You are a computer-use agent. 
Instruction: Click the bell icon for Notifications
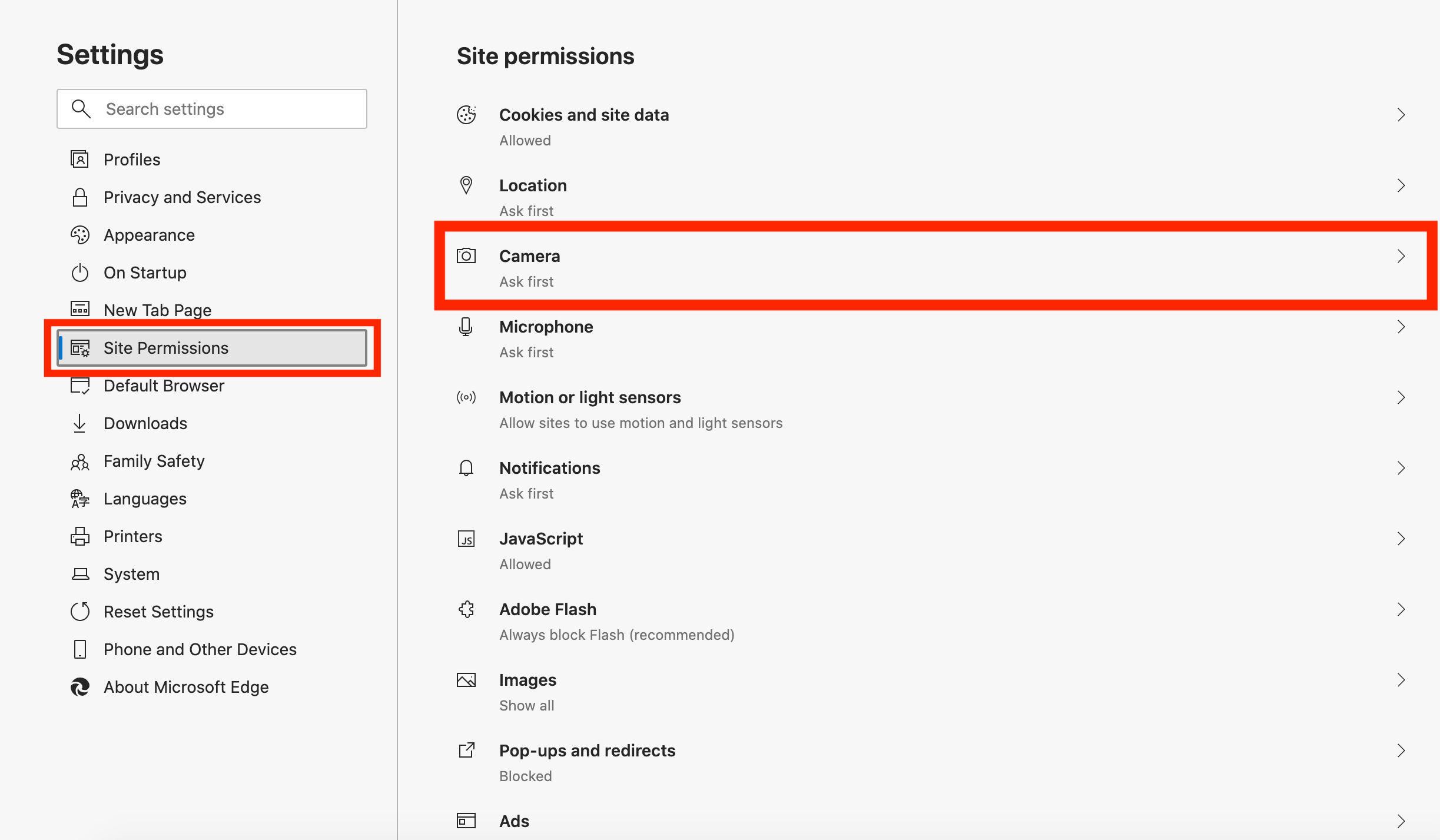(x=466, y=468)
